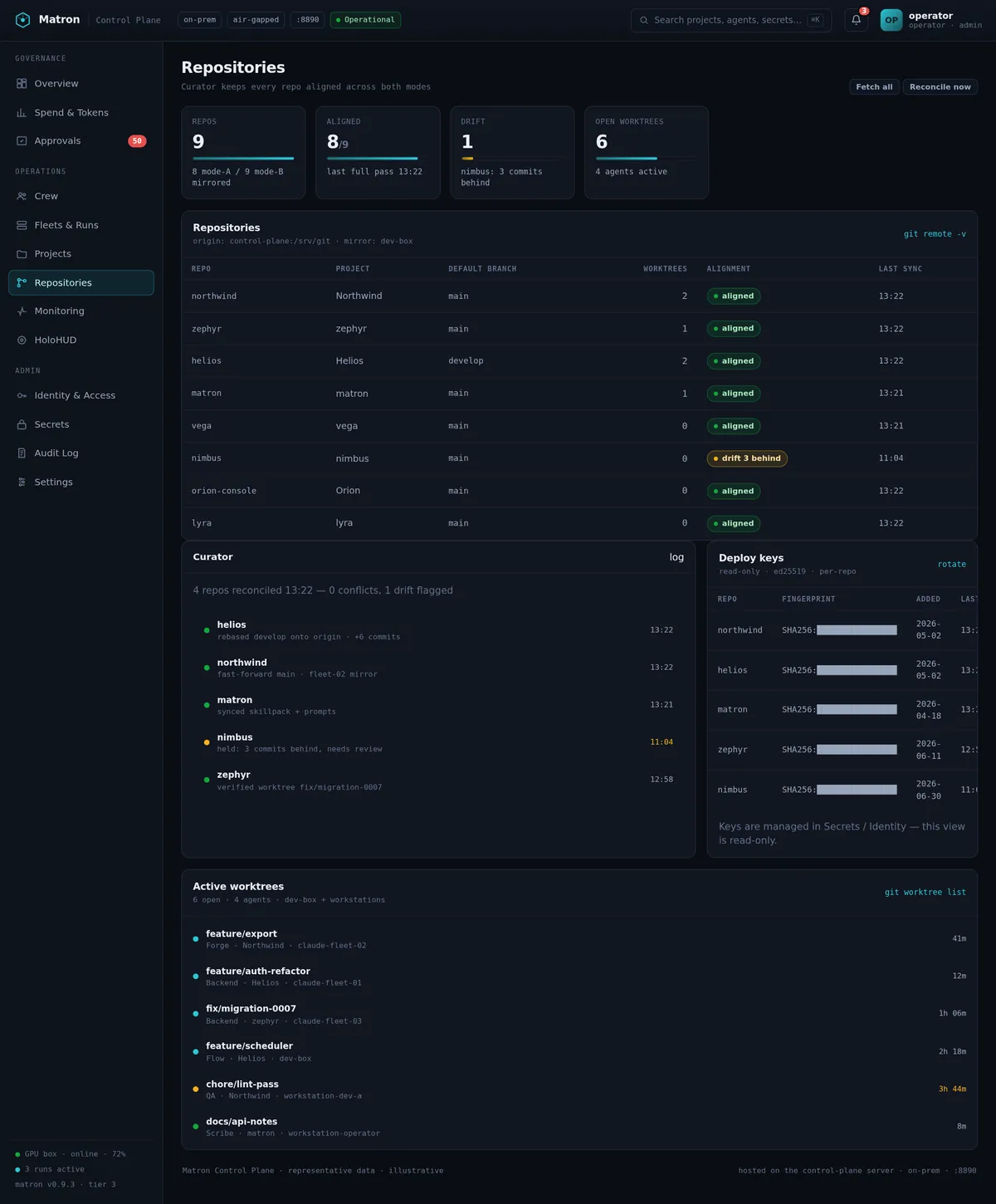Screen dimensions: 996x1204
Task: Open chore/lint-pass worktree
Action: (579, 1089)
